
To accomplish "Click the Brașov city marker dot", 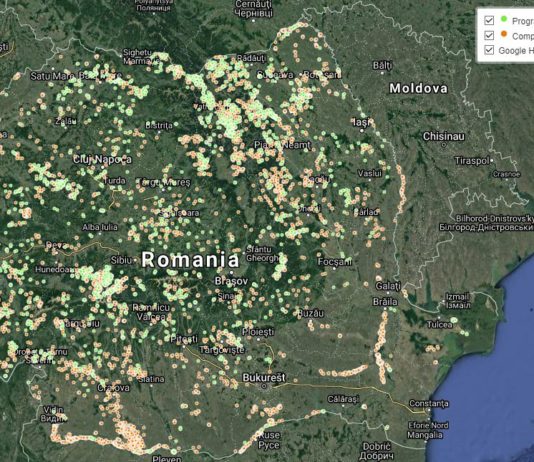I will [x=232, y=273].
